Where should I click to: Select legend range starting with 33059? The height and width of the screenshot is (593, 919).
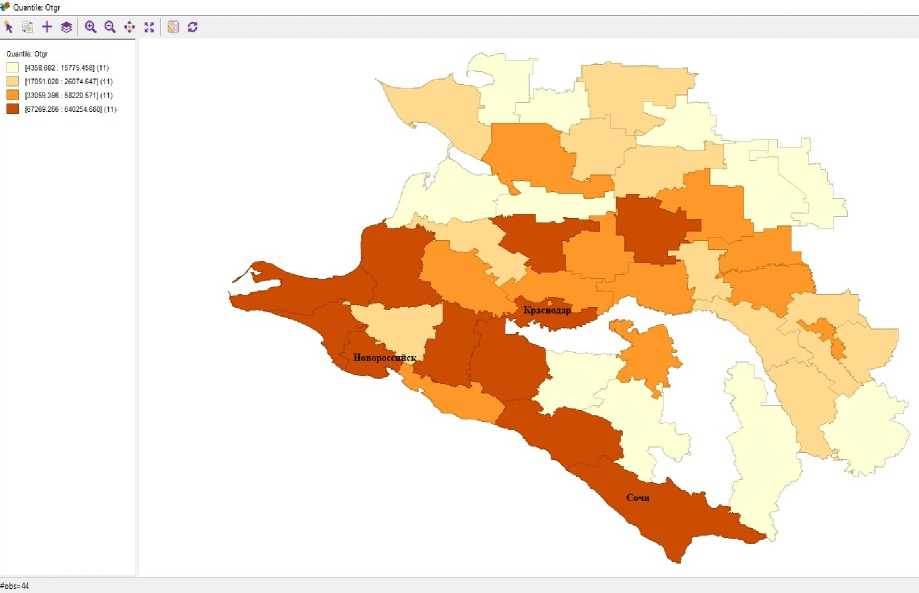[x=69, y=95]
